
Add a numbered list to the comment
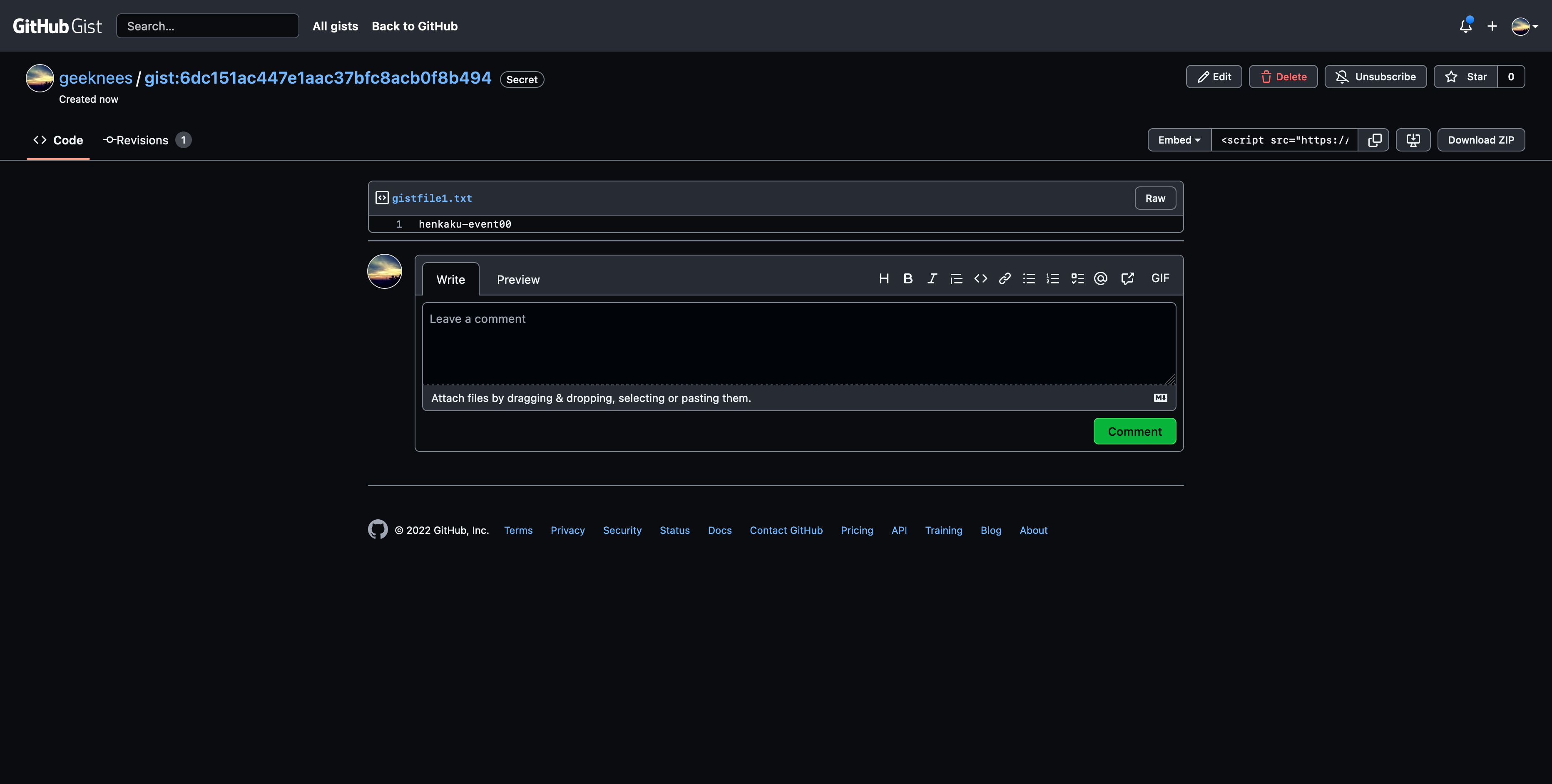[1052, 278]
